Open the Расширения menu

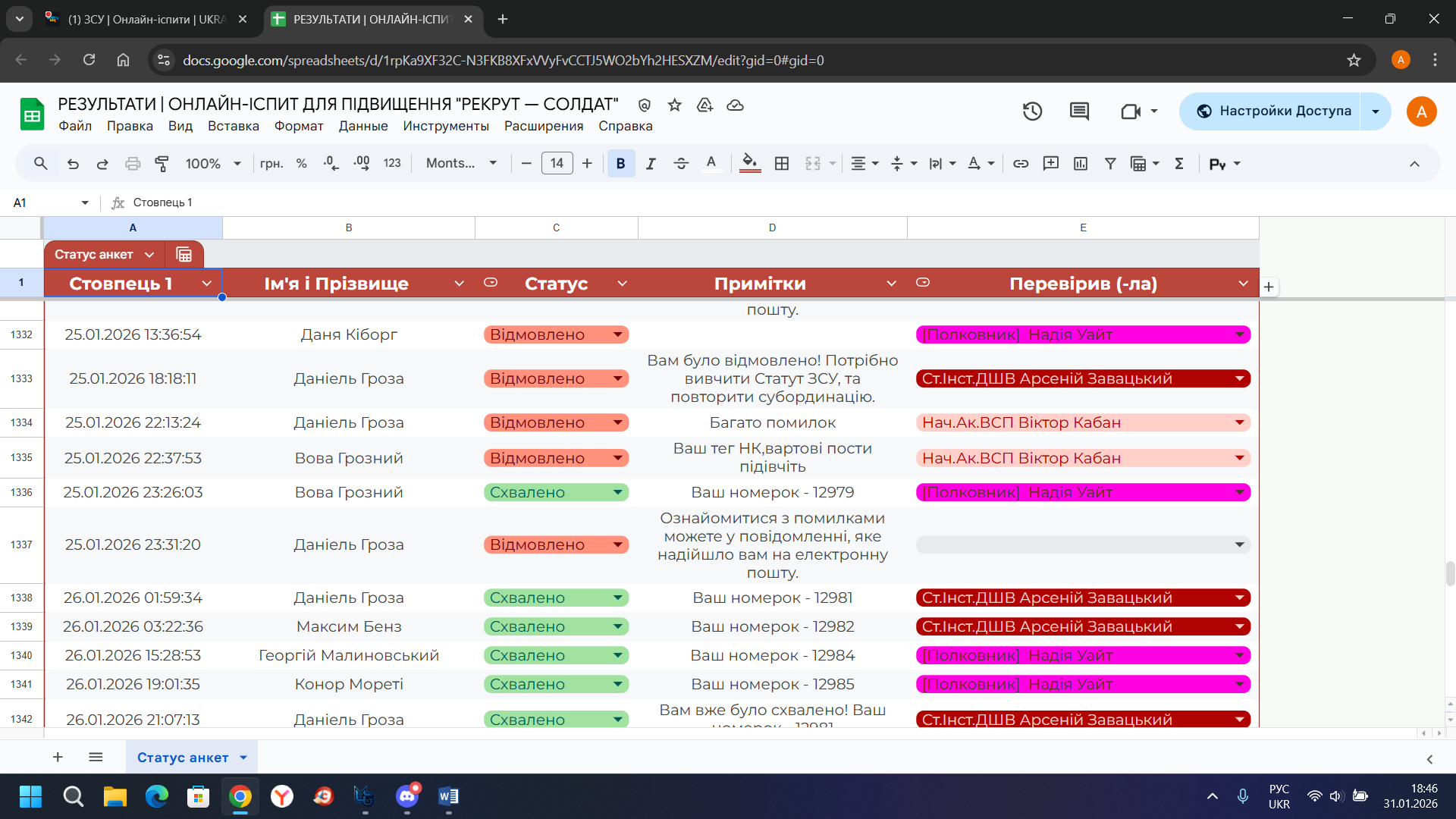pyautogui.click(x=543, y=126)
